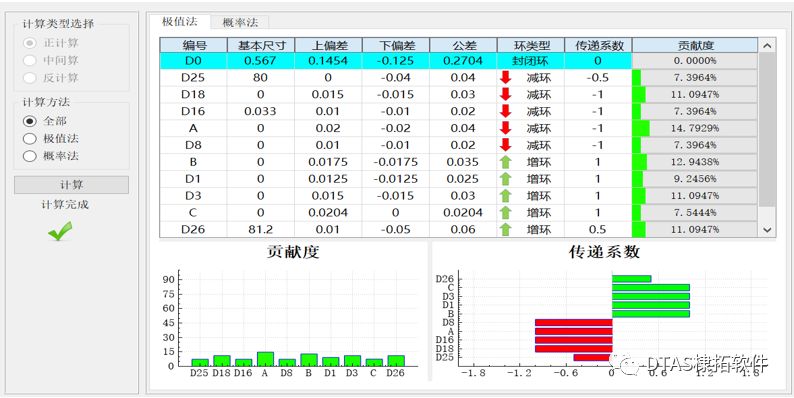Click the D25 red bar in 传递系数 chart

tap(592, 357)
